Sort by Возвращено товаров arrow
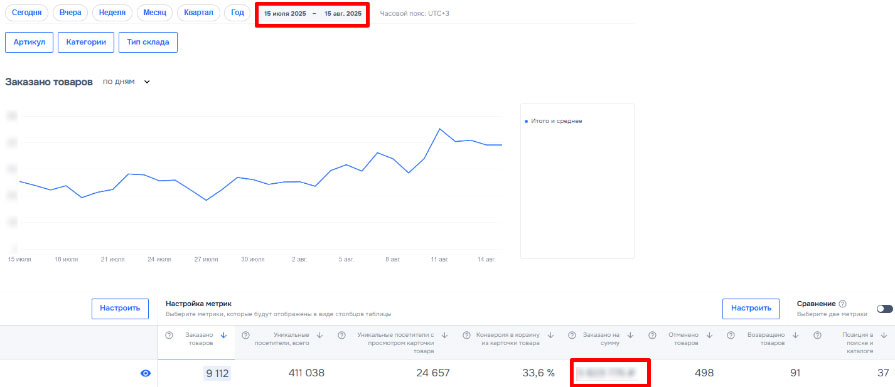The height and width of the screenshot is (387, 895). coord(795,336)
